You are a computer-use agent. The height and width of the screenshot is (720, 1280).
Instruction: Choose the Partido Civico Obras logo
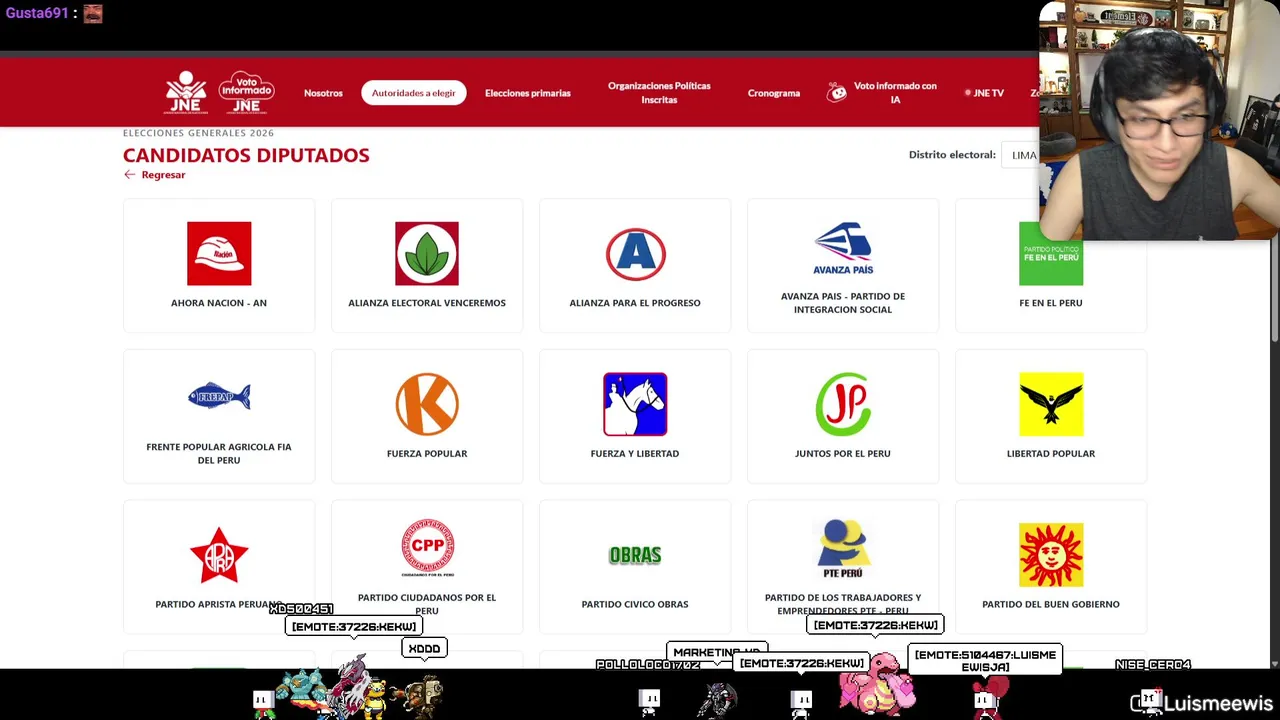(635, 555)
